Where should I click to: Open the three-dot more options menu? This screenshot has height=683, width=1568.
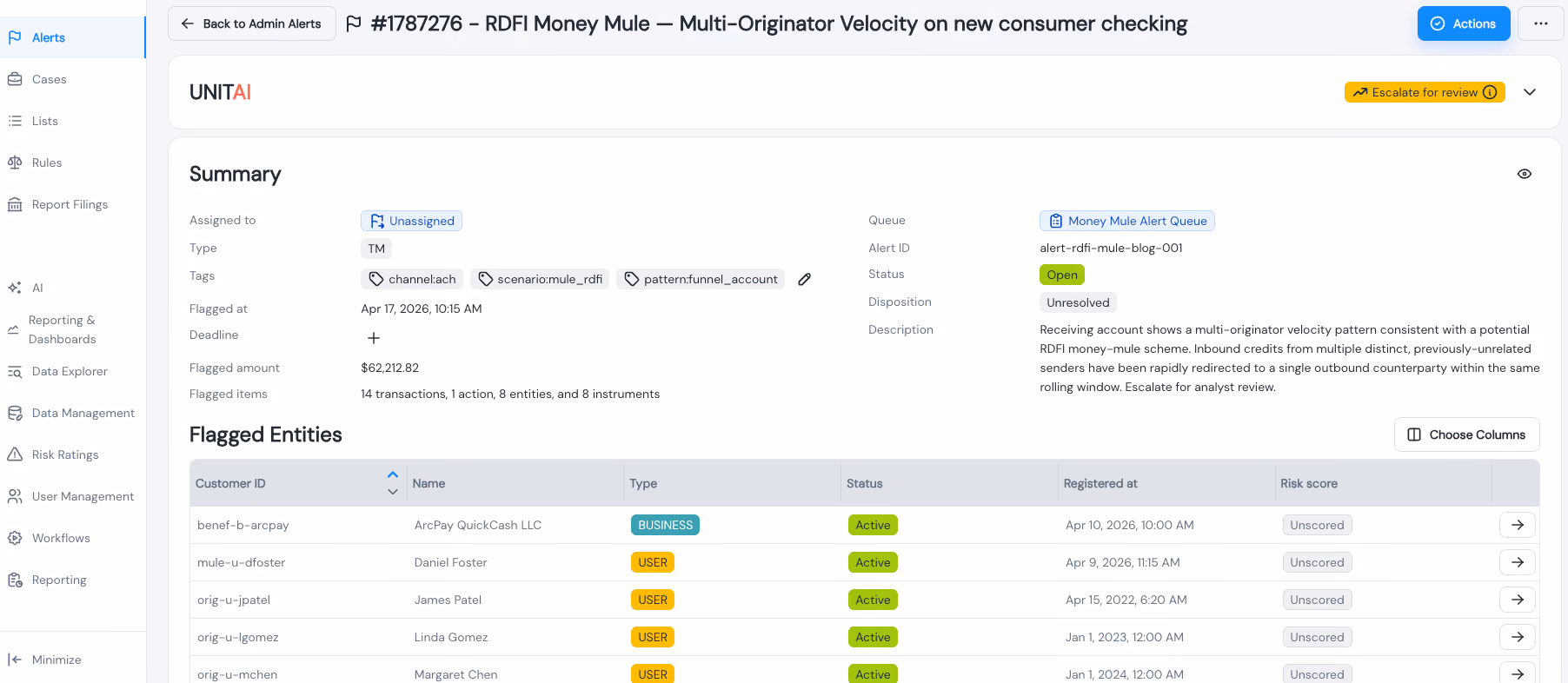(x=1541, y=23)
